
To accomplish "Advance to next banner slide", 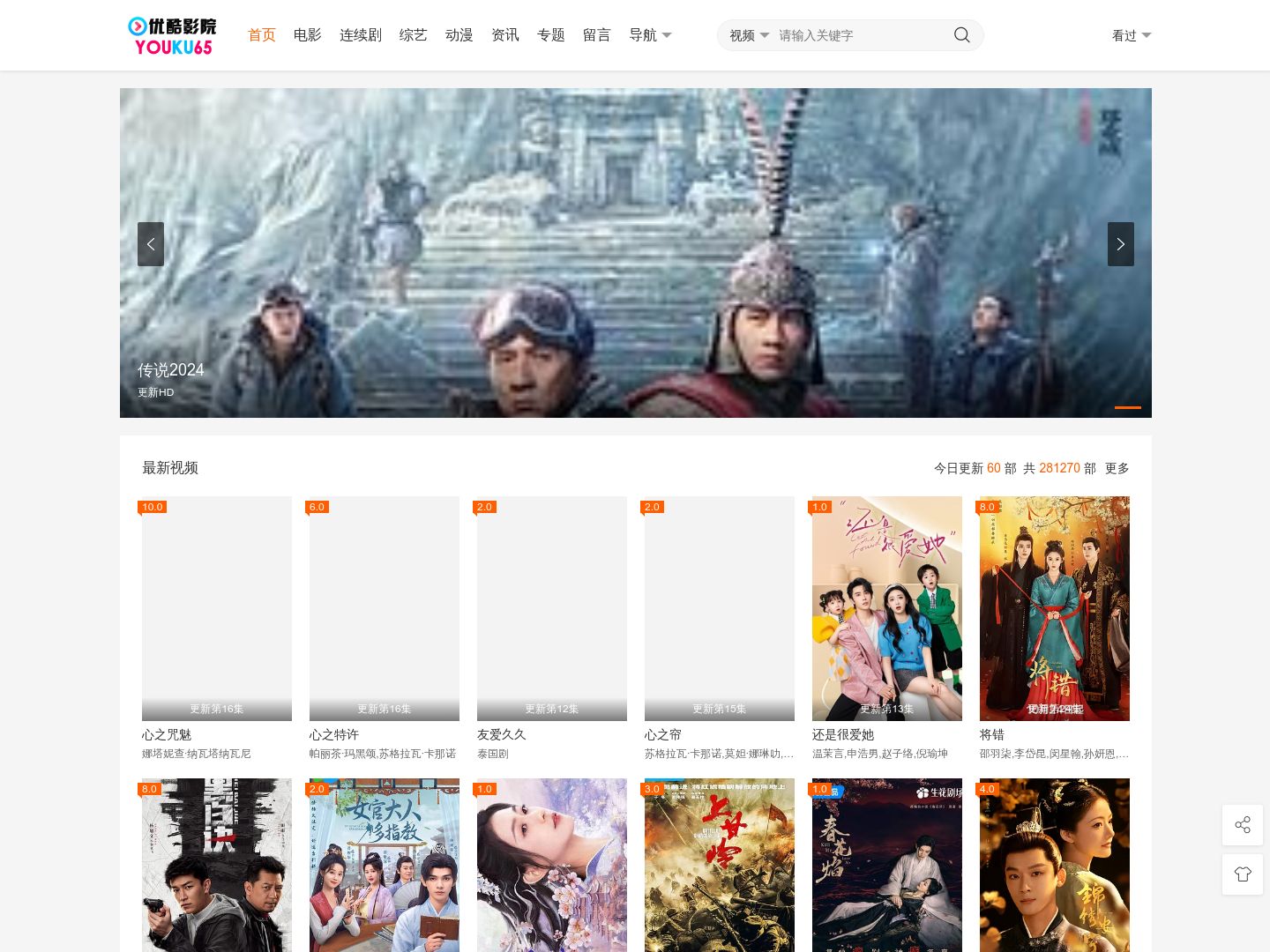I will (x=1121, y=244).
